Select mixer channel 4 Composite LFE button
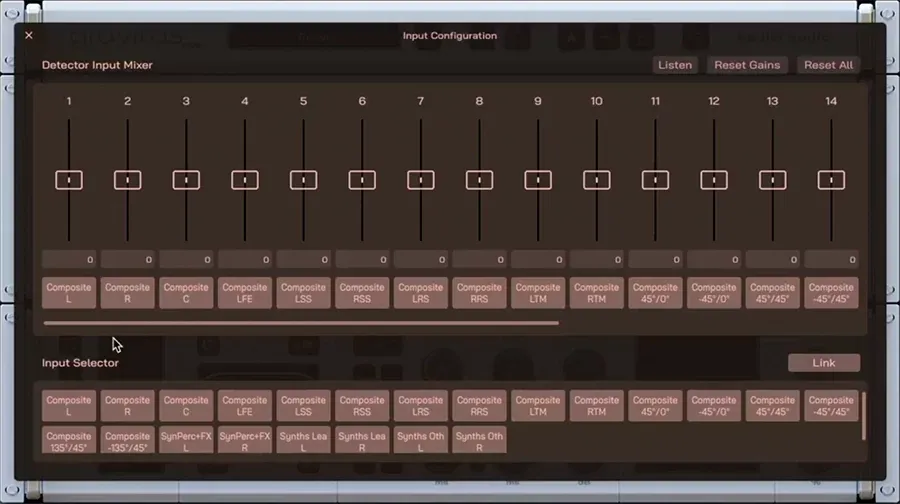This screenshot has height=504, width=900. point(245,293)
